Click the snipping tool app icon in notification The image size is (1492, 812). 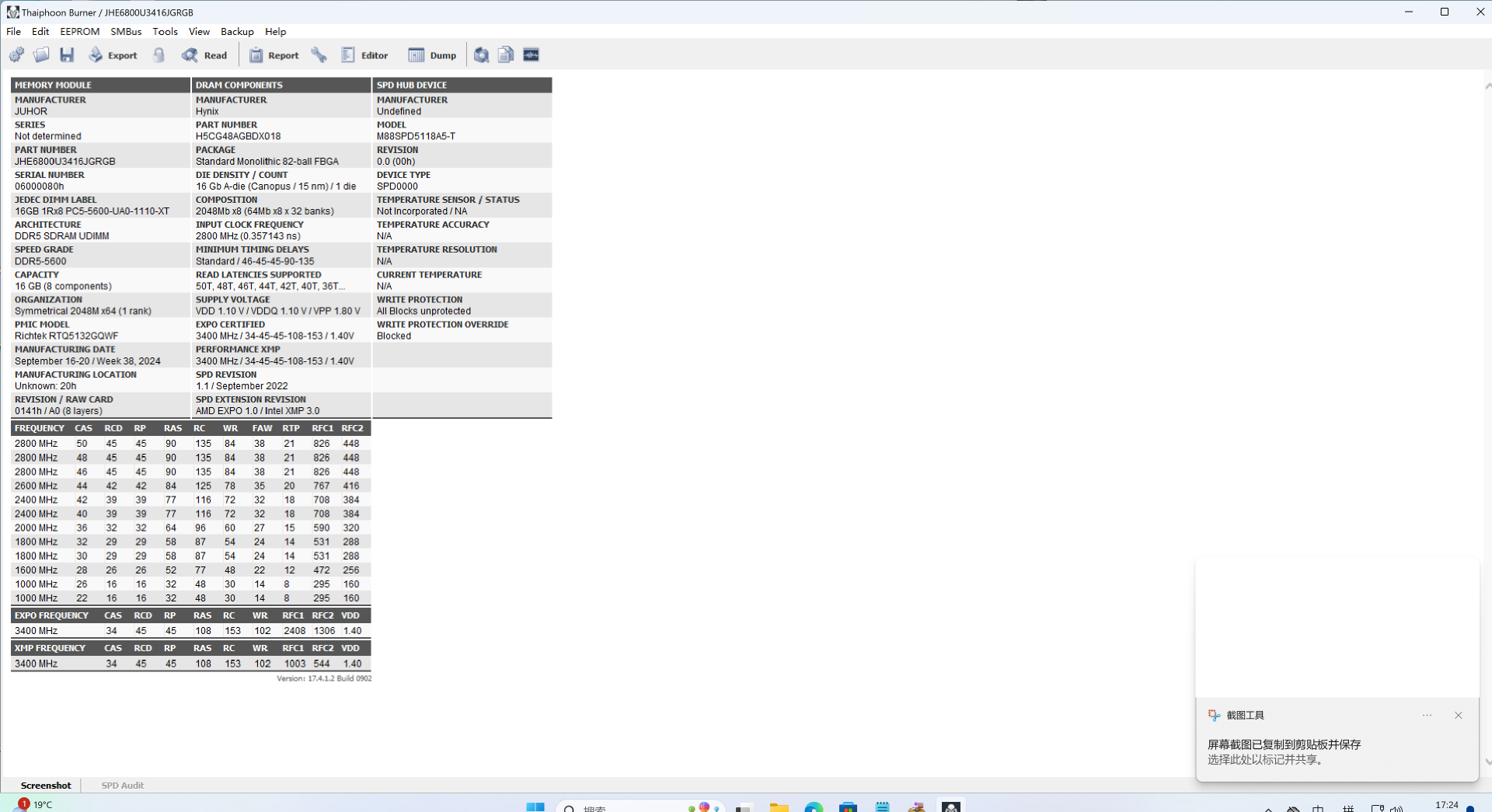tap(1214, 716)
